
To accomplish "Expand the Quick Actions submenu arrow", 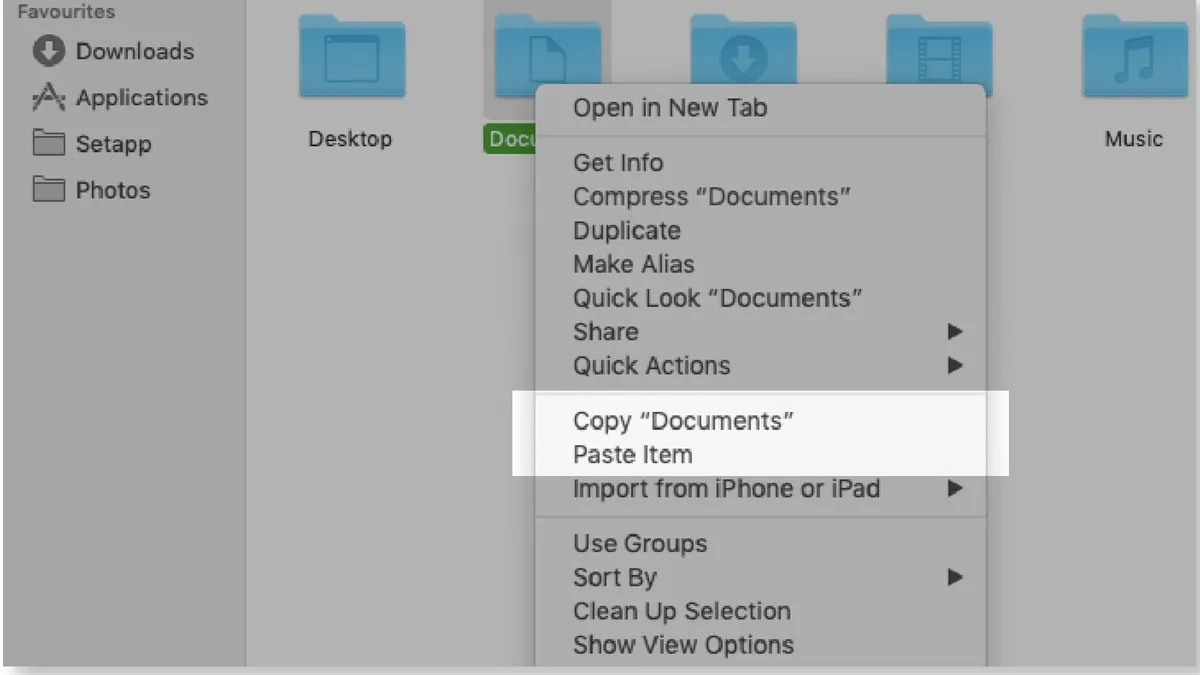I will pyautogui.click(x=955, y=366).
